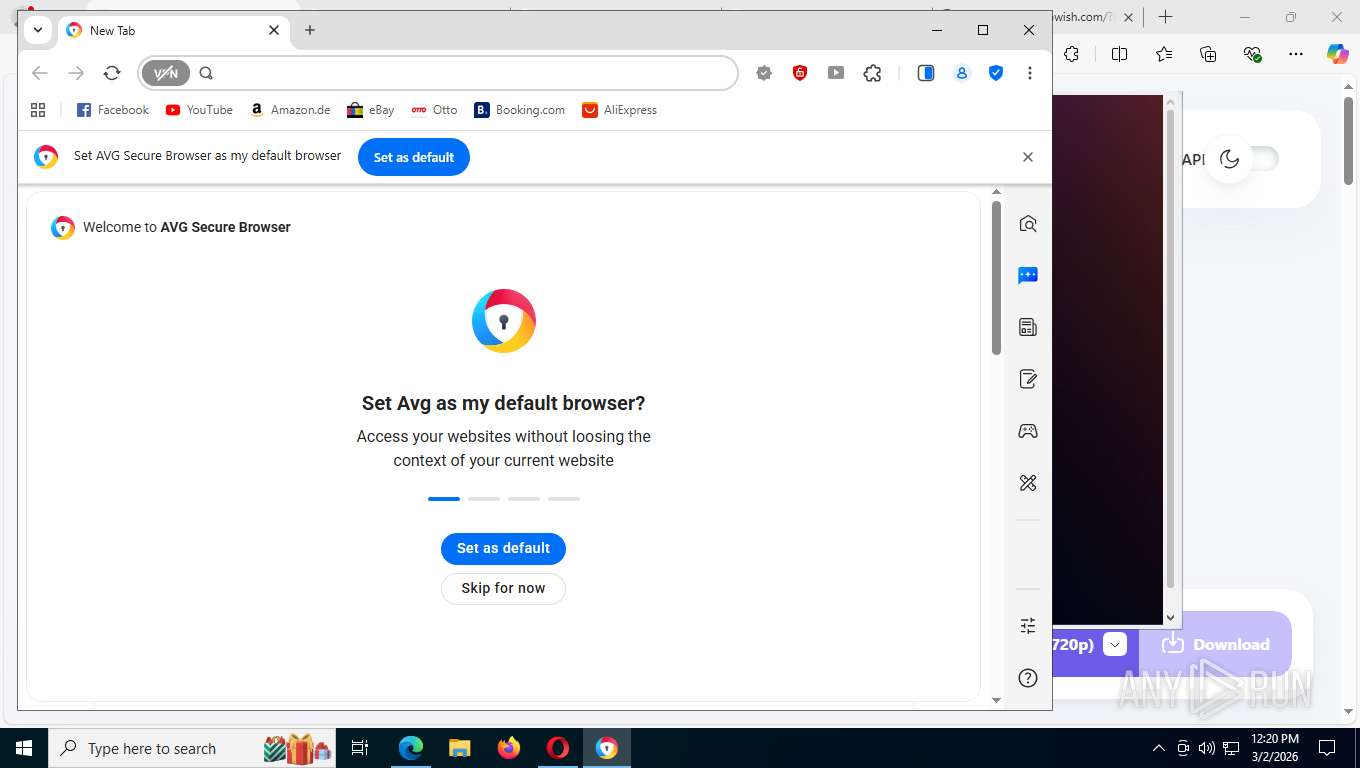Viewport: 1360px width, 768px height.
Task: Expand the tab search dropdown arrow
Action: pos(38,30)
